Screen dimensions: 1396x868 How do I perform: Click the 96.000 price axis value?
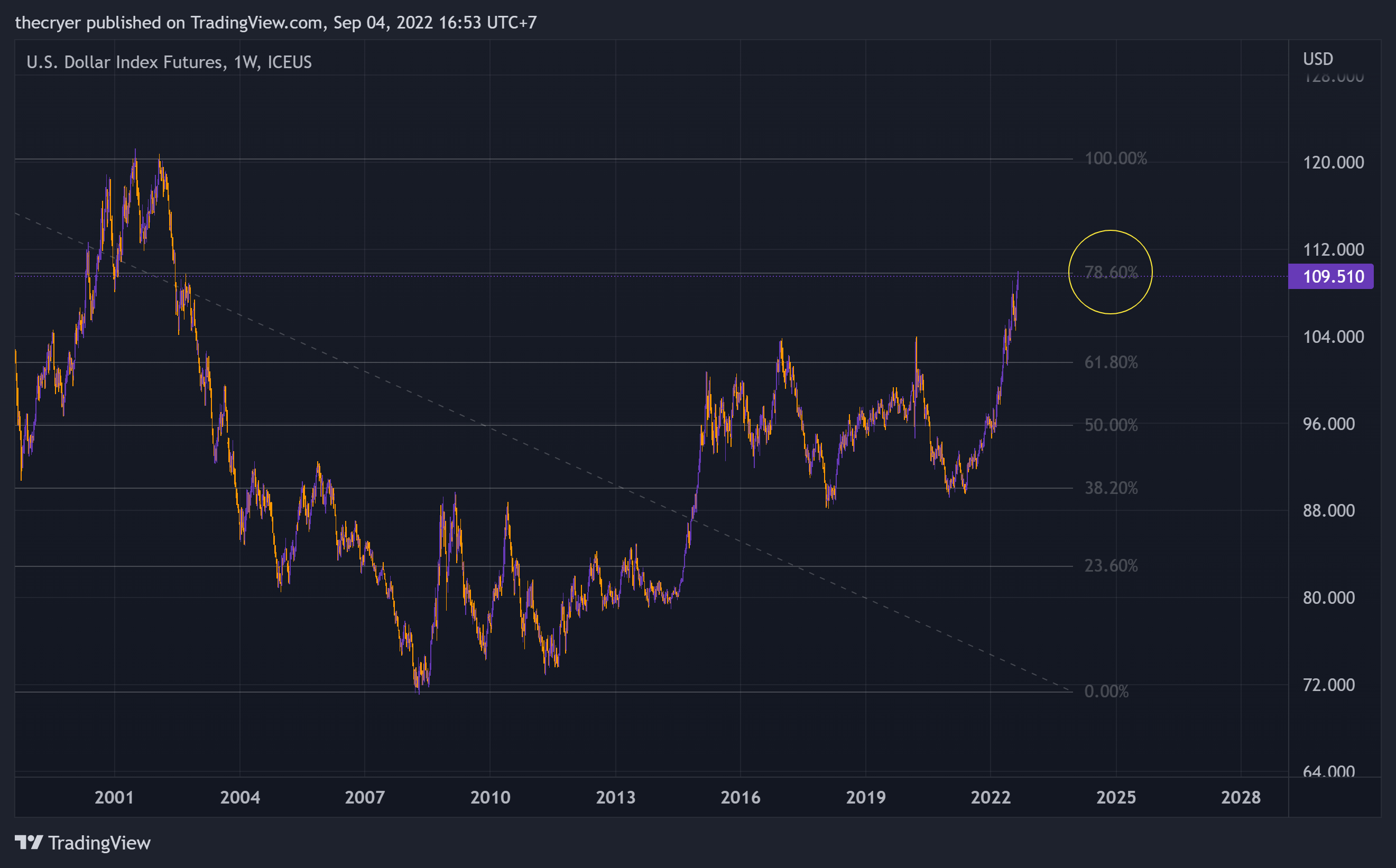pyautogui.click(x=1329, y=424)
